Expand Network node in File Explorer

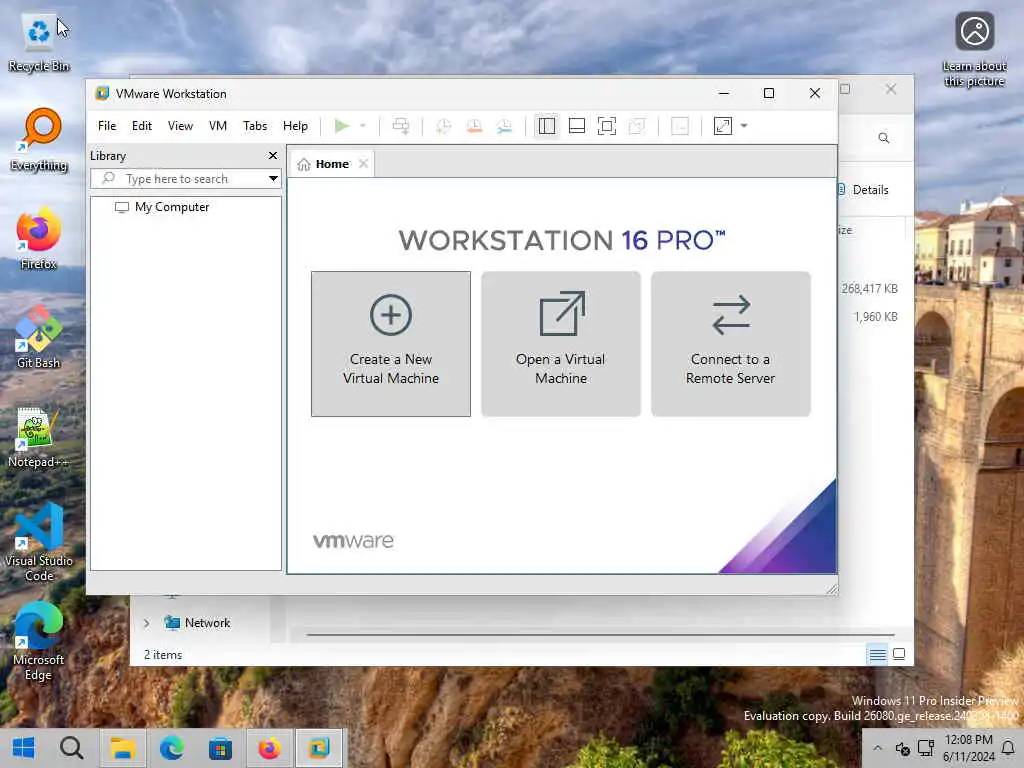146,623
